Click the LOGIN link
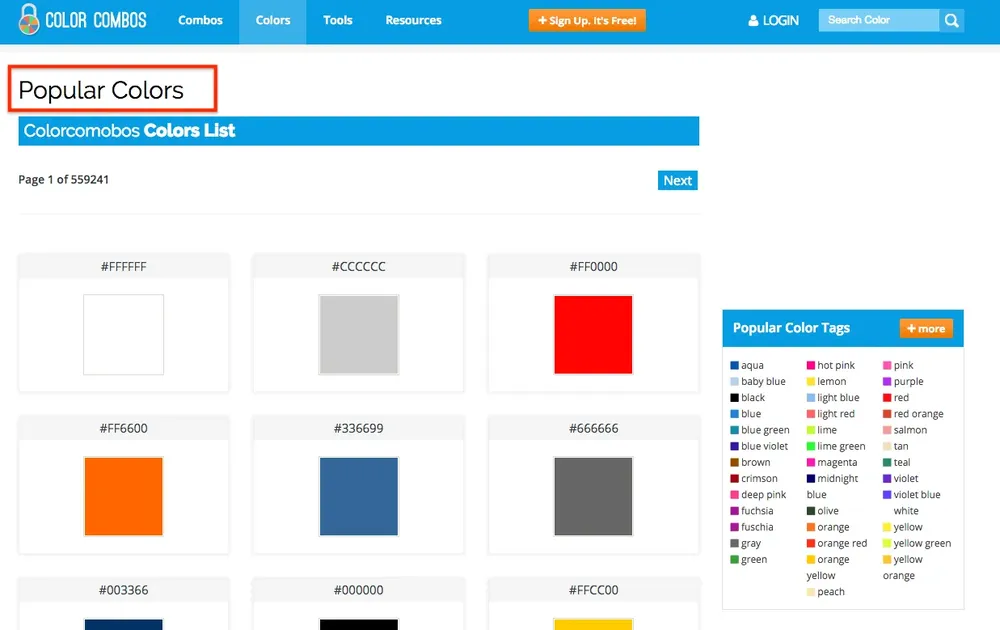The width and height of the screenshot is (1000, 630). click(x=781, y=20)
